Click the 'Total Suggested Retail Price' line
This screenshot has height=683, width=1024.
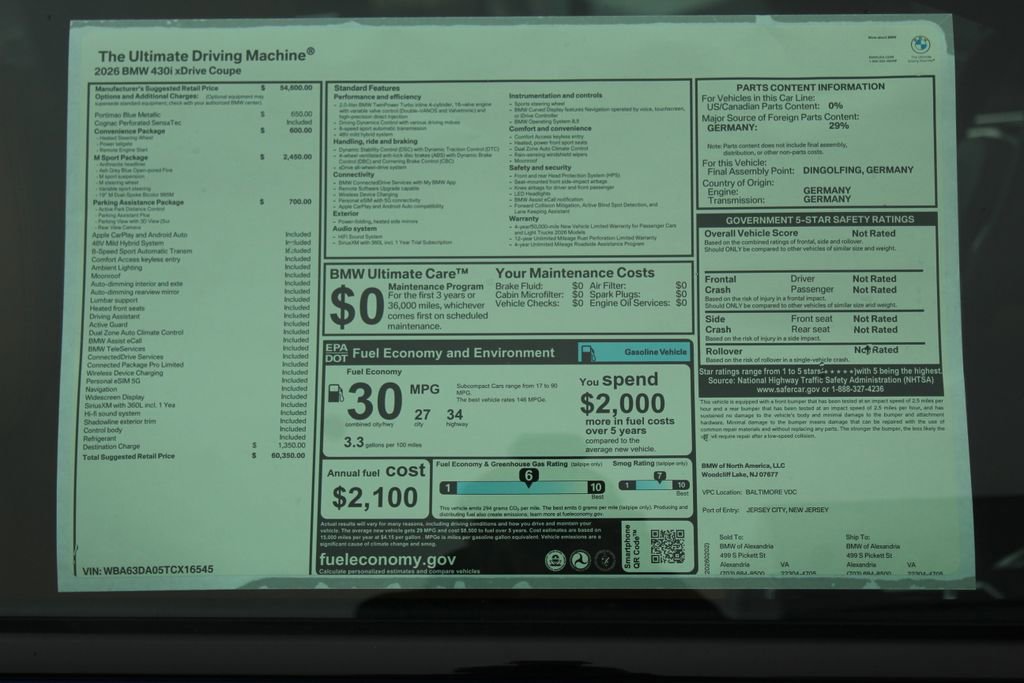pyautogui.click(x=194, y=456)
